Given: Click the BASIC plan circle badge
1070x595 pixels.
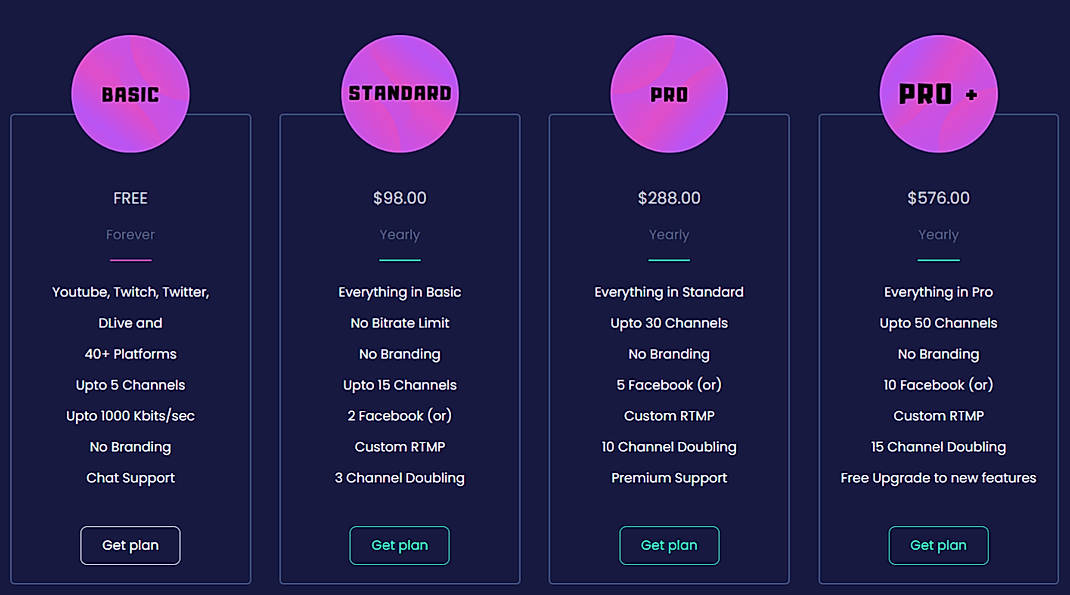Looking at the screenshot, I should click(x=130, y=93).
